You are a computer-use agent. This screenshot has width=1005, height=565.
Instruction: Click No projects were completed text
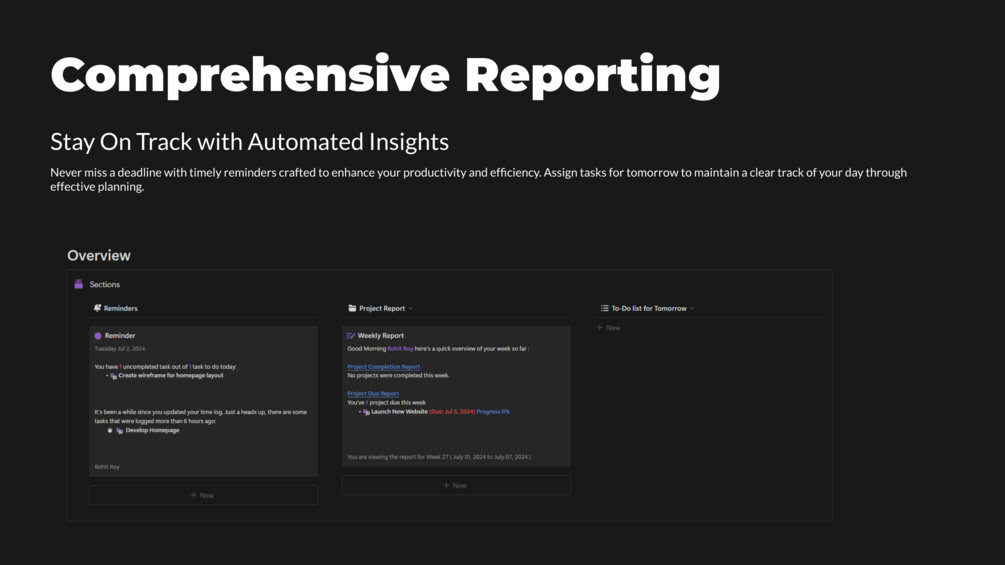coord(398,376)
